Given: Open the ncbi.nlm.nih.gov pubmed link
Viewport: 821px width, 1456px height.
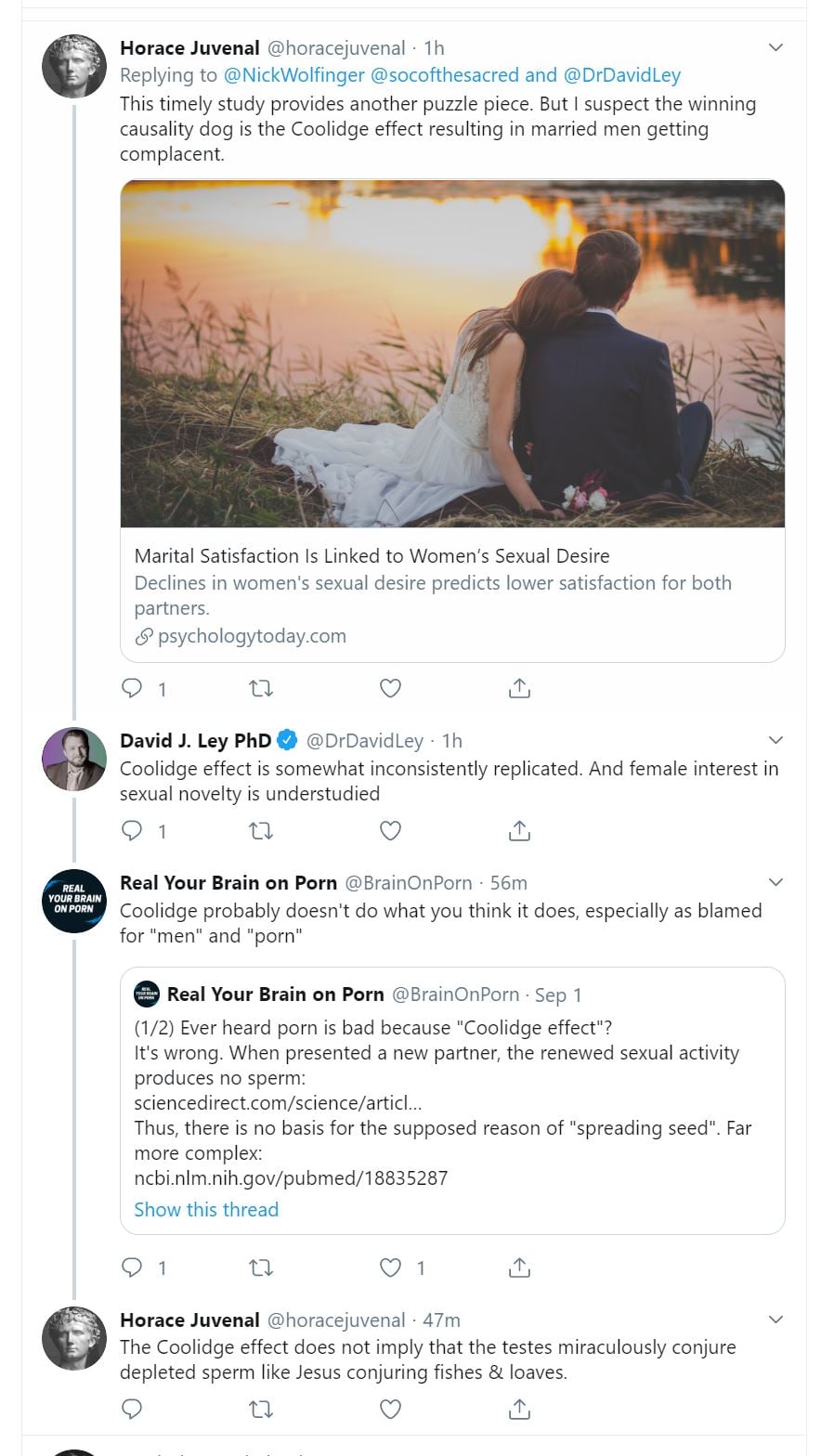Looking at the screenshot, I should coord(291,1178).
